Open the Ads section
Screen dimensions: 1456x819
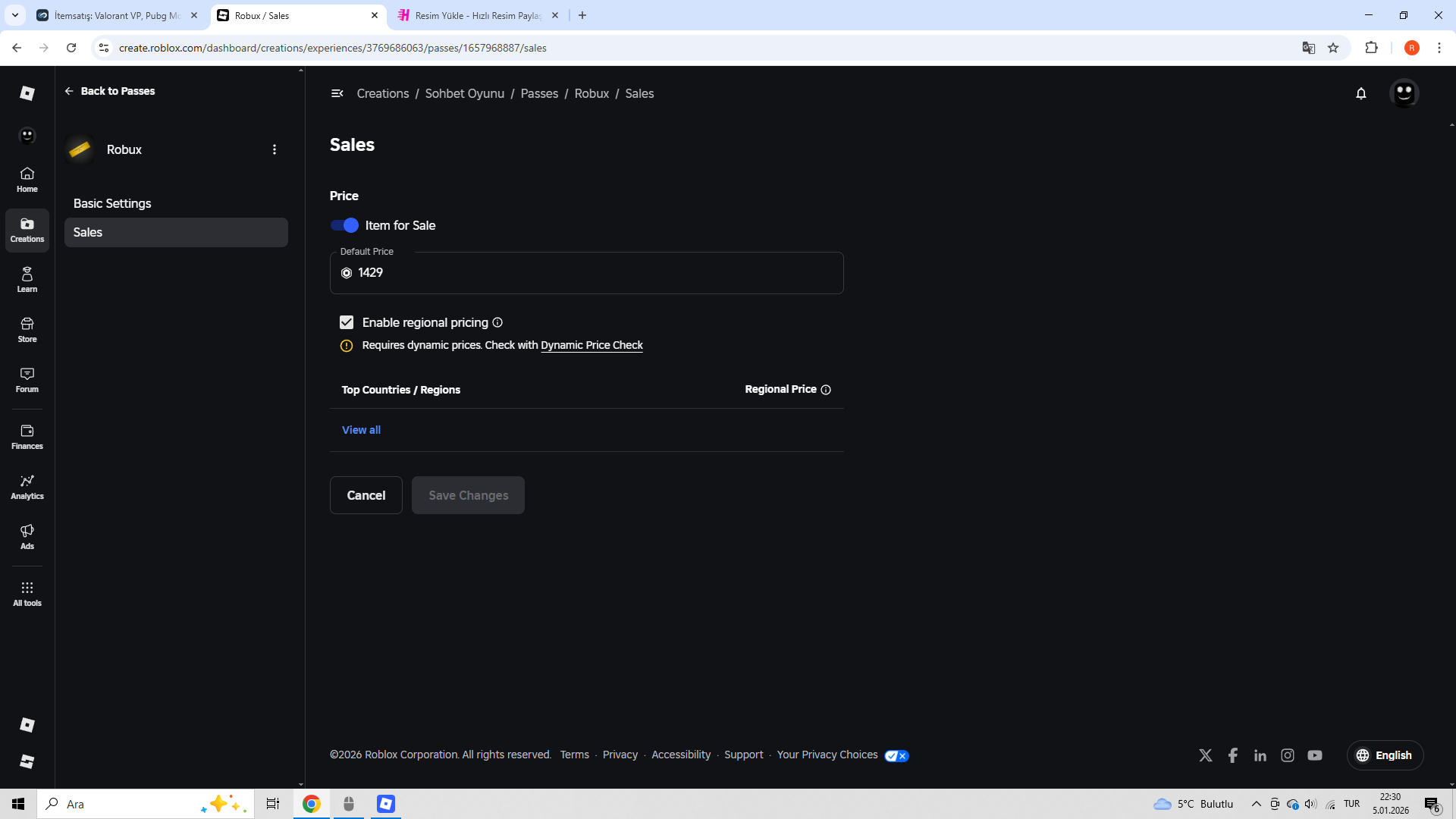tap(27, 537)
